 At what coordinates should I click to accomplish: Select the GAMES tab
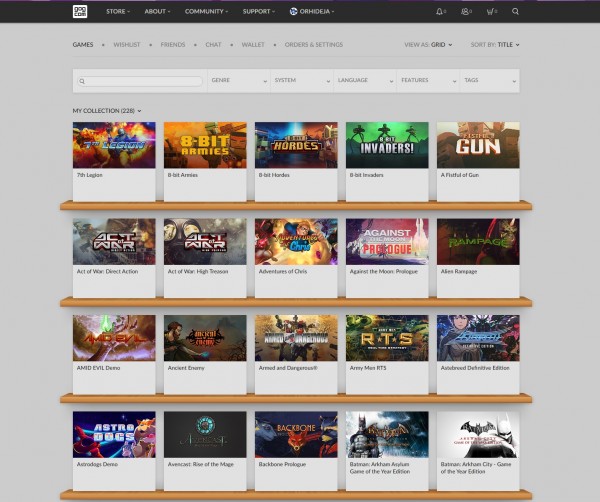(83, 45)
